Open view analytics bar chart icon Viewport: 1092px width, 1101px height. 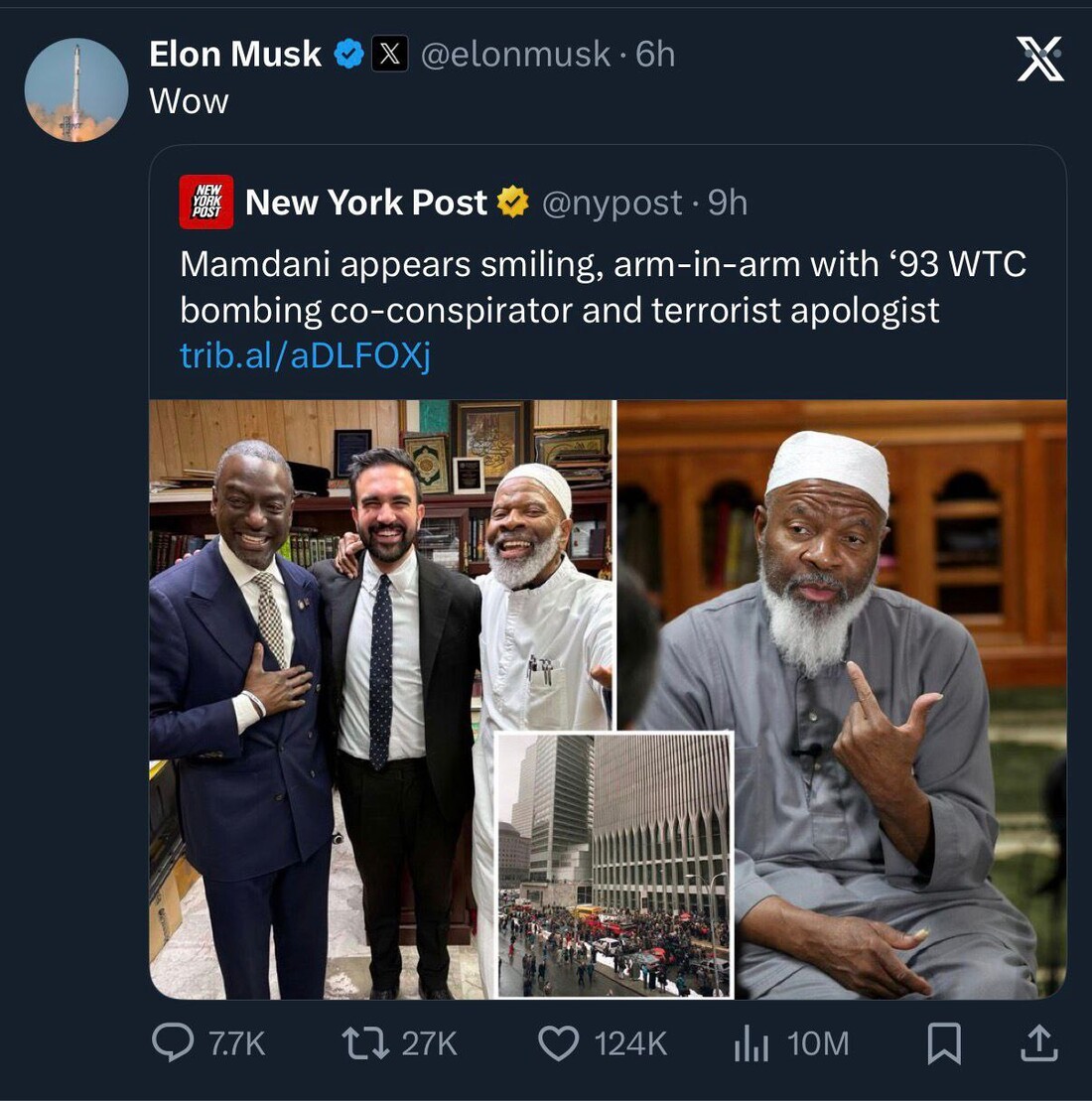tap(751, 1042)
